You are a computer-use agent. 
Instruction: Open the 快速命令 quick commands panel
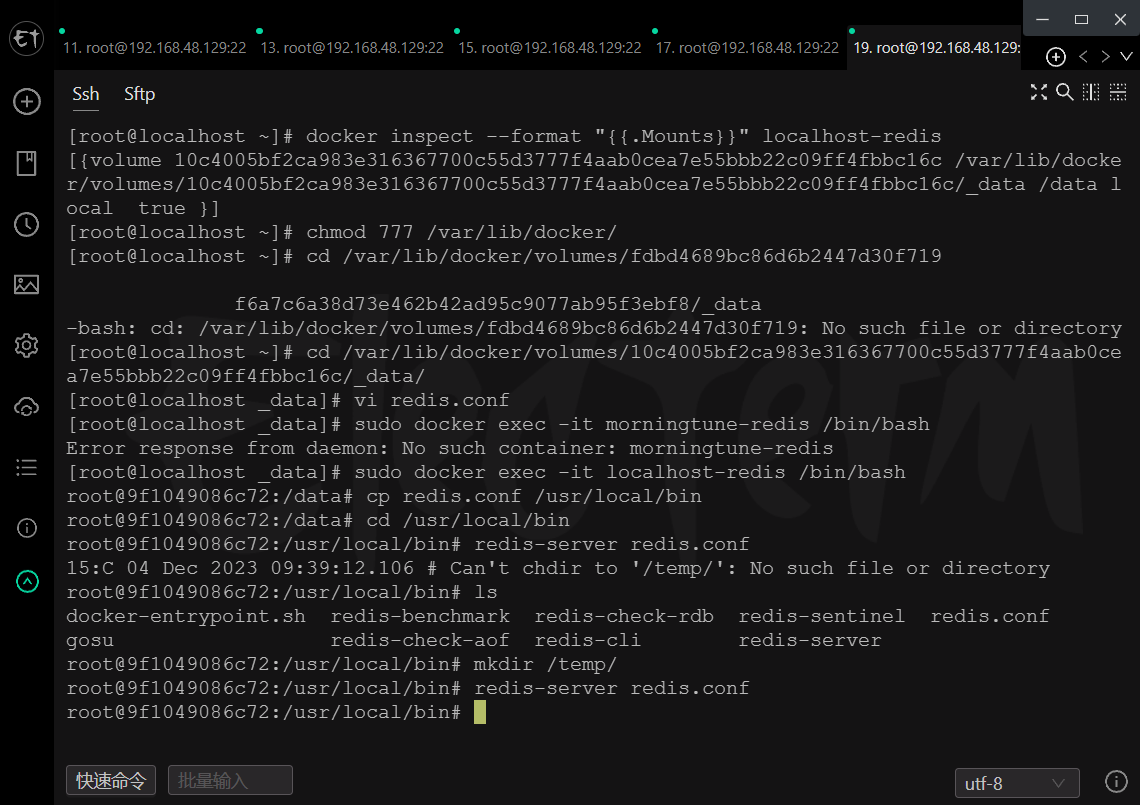[x=110, y=780]
